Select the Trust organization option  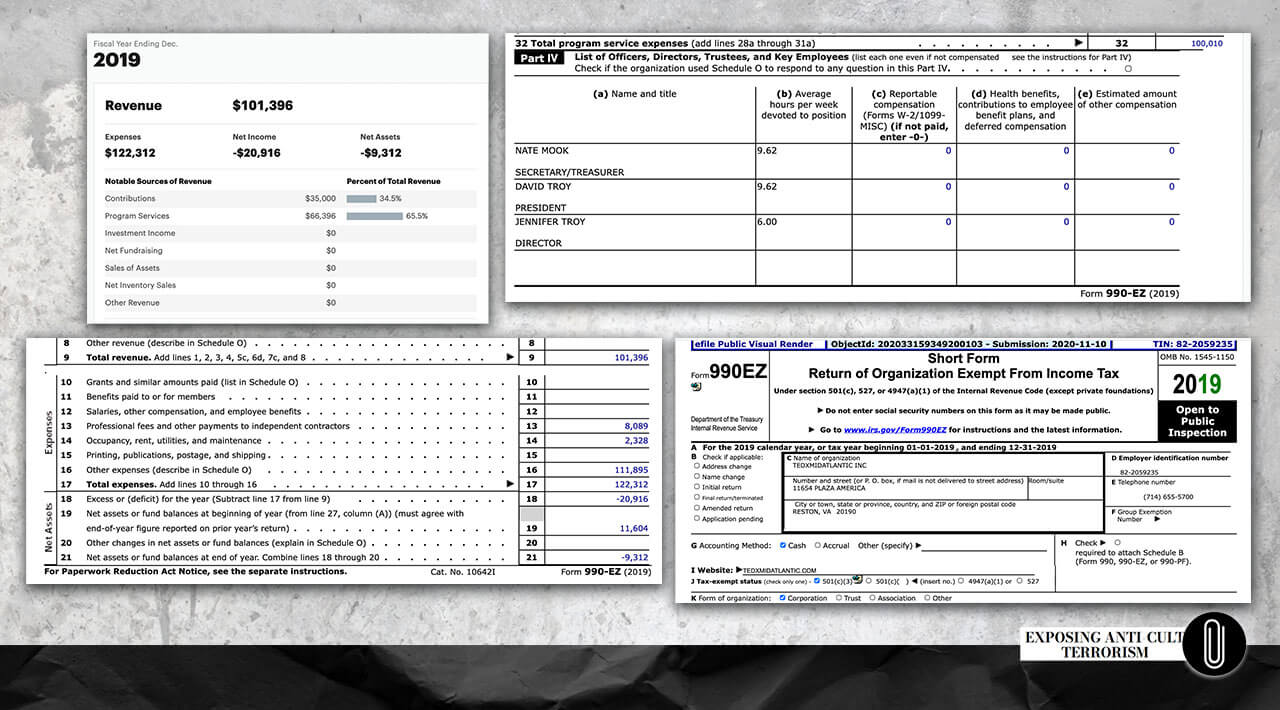(836, 598)
